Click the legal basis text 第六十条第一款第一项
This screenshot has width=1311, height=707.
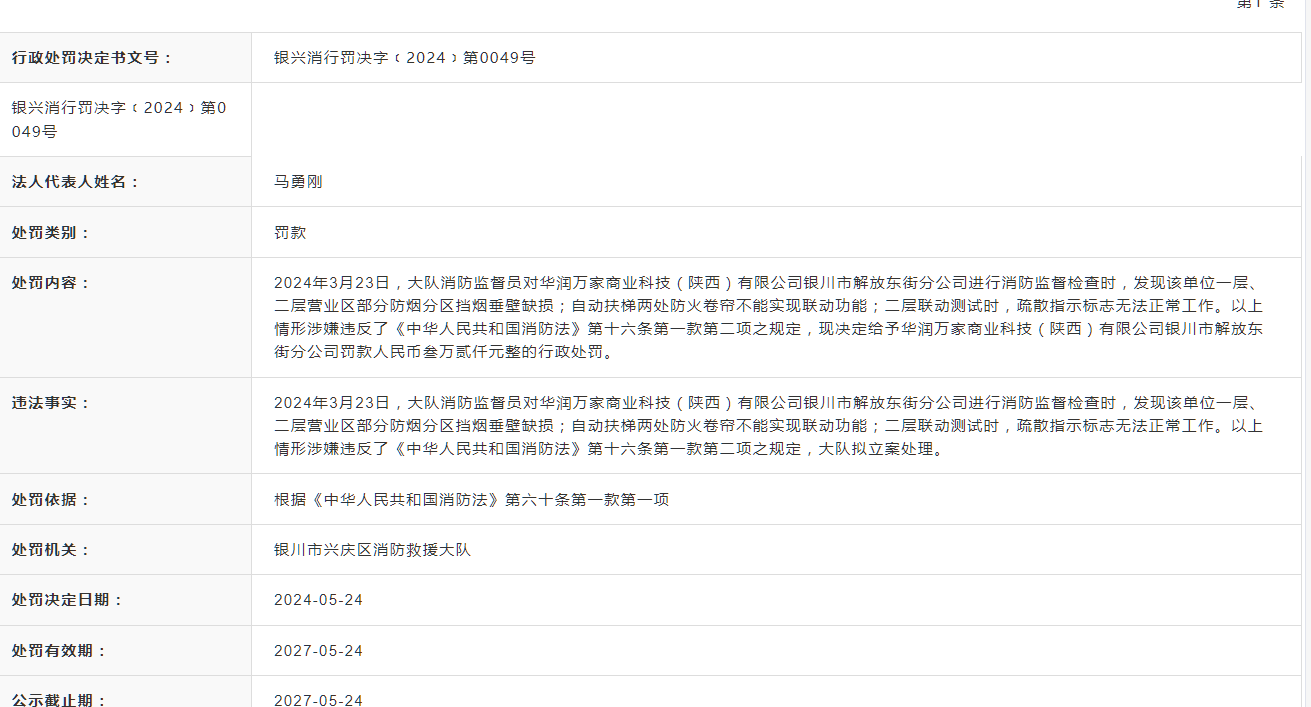point(471,500)
